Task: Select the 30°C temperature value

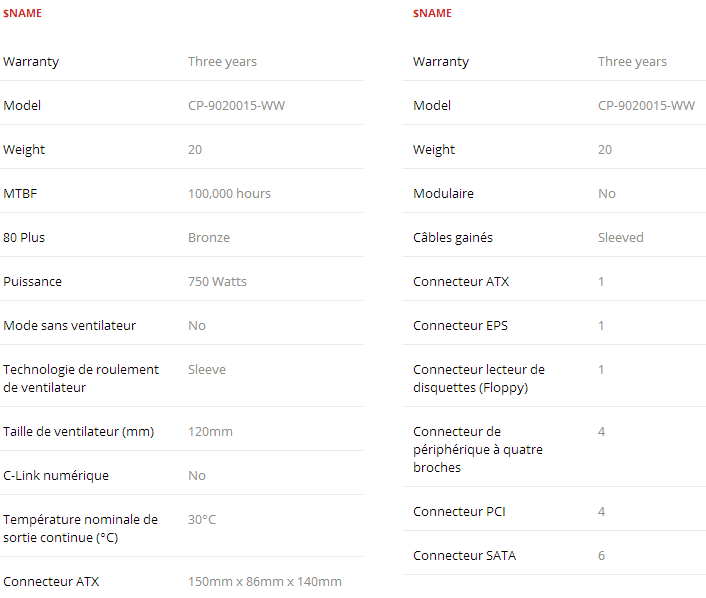Action: pyautogui.click(x=202, y=520)
